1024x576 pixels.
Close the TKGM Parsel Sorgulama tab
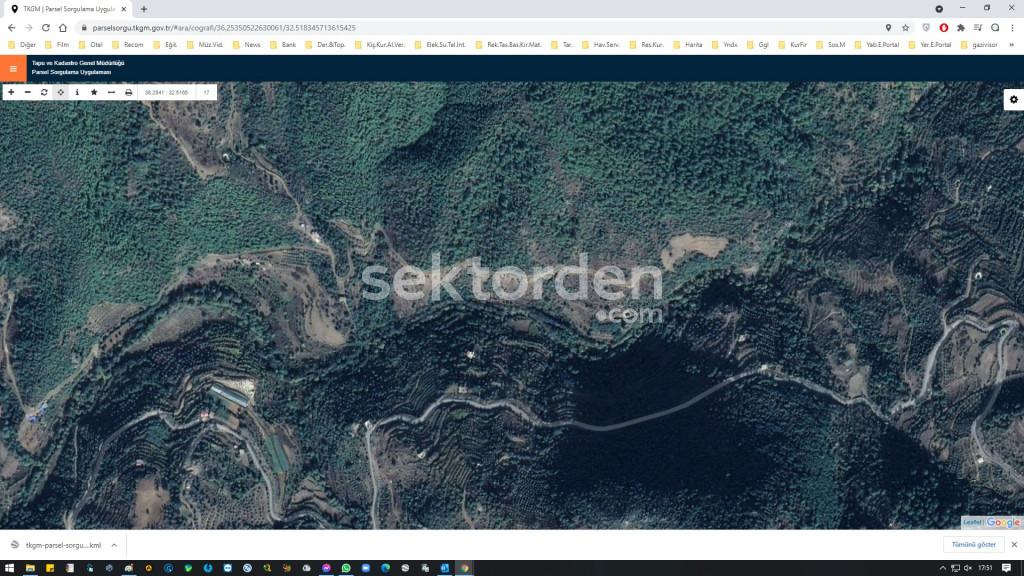(x=123, y=9)
